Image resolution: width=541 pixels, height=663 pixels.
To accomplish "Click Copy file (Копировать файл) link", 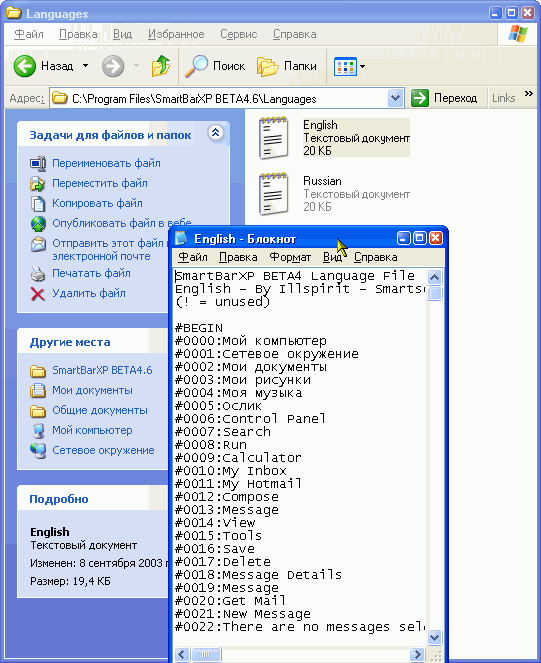I will (97, 203).
